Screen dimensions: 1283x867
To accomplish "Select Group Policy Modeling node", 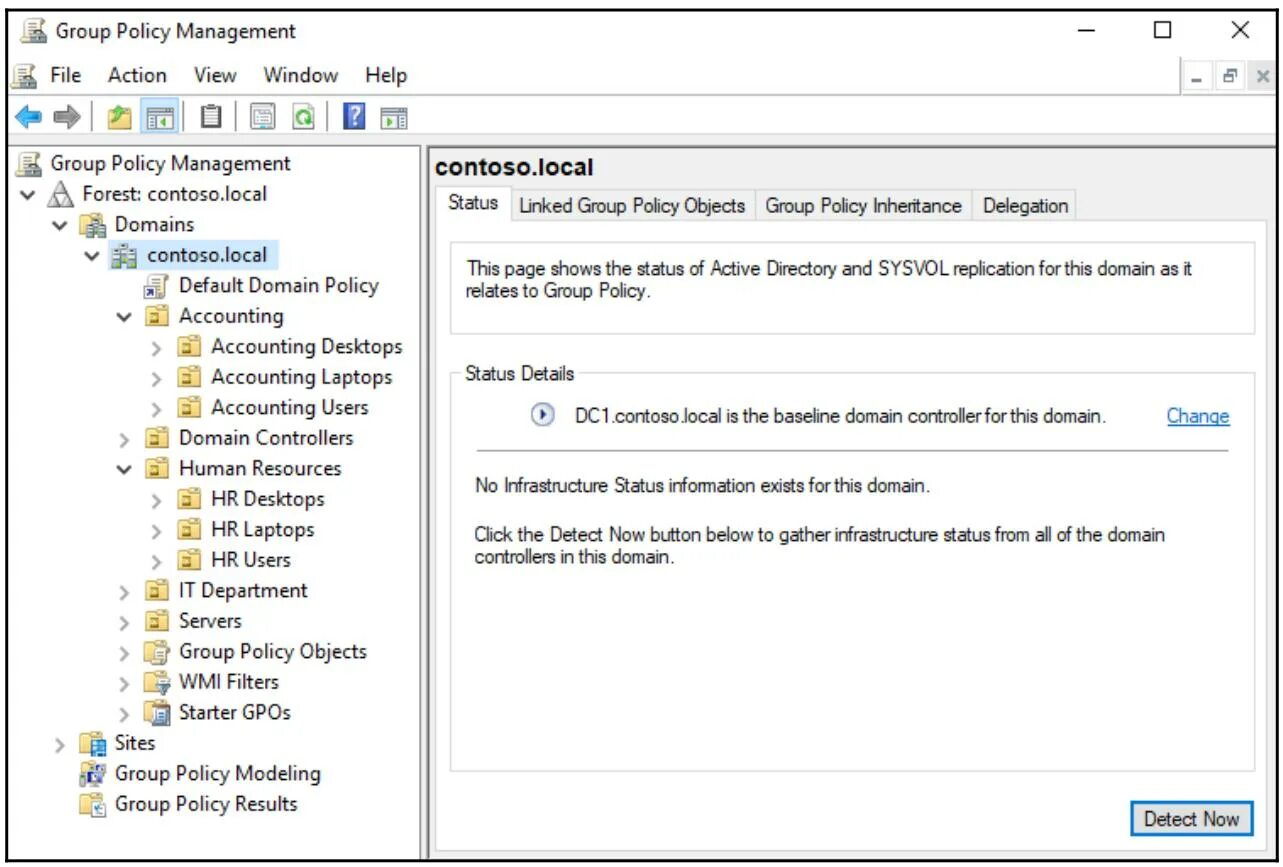I will click(x=218, y=774).
